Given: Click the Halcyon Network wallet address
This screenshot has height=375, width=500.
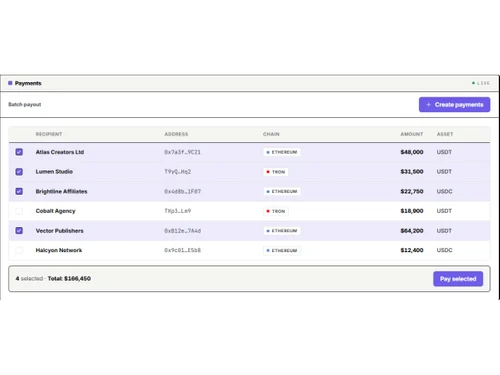Looking at the screenshot, I should pyautogui.click(x=182, y=250).
